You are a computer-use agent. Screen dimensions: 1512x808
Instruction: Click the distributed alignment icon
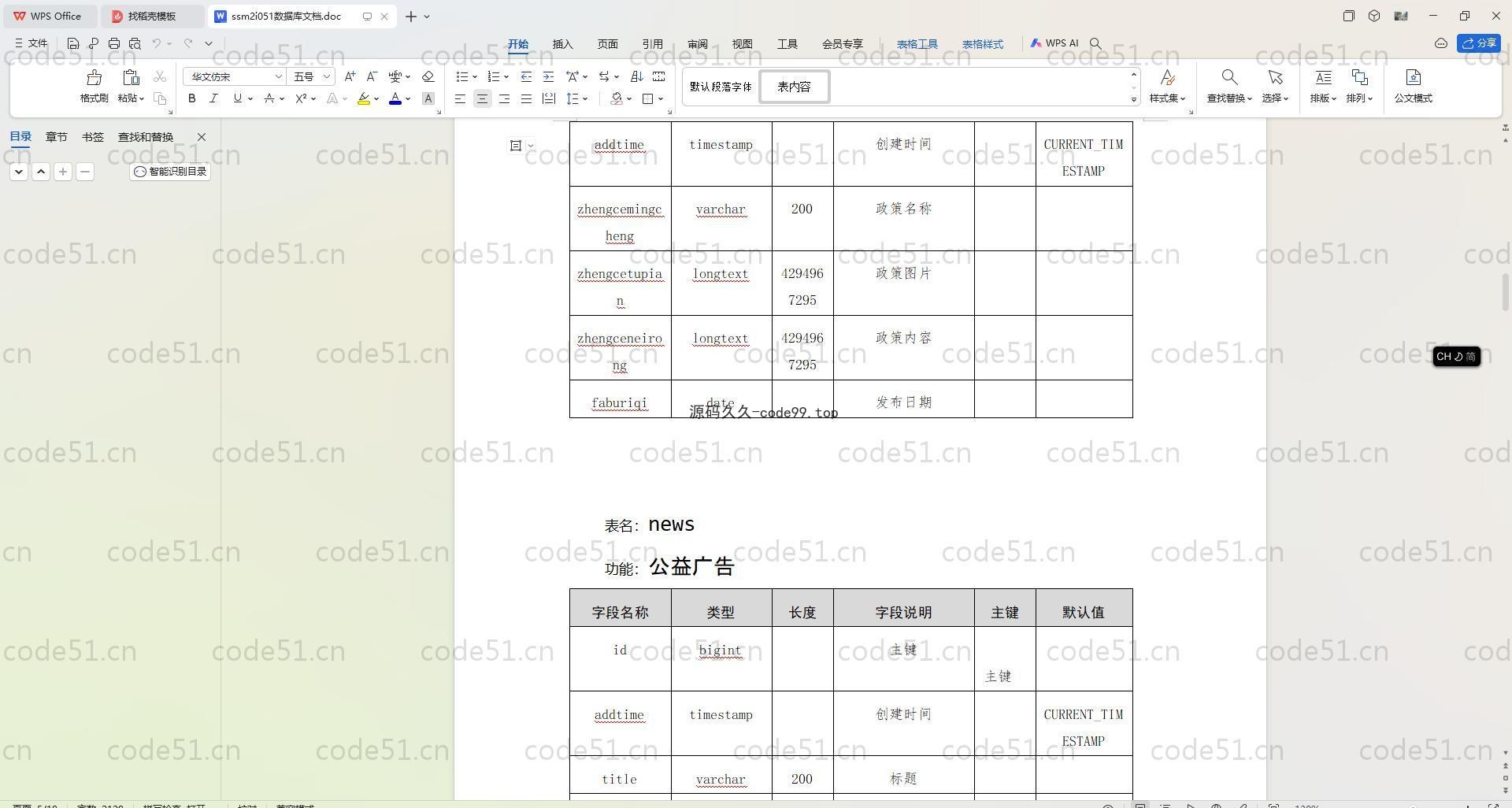coord(549,98)
